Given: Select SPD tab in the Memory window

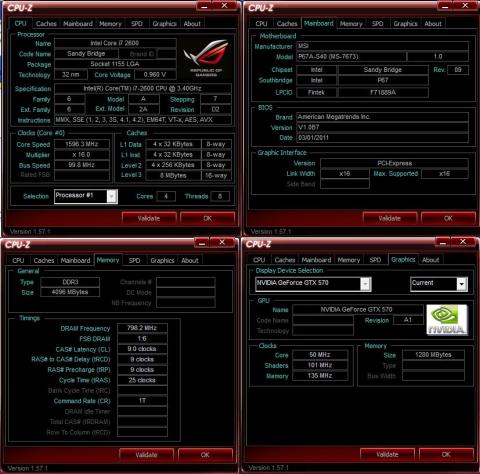Looking at the screenshot, I should (134, 260).
